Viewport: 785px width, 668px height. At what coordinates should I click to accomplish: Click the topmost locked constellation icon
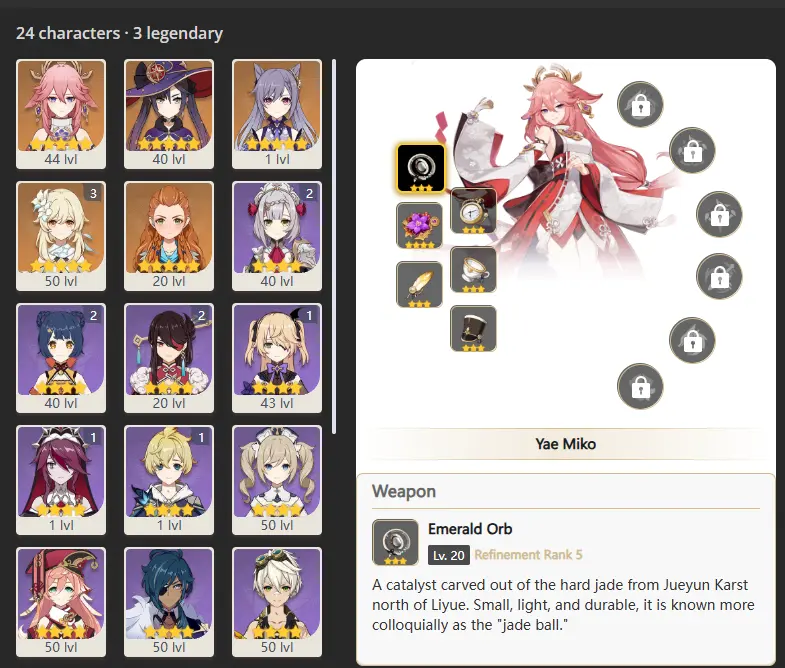640,104
